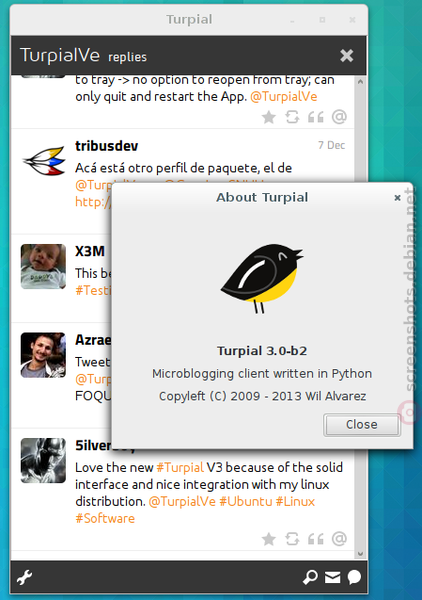The image size is (422, 600).
Task: Click the scrollbar down arrow
Action: tap(360, 554)
